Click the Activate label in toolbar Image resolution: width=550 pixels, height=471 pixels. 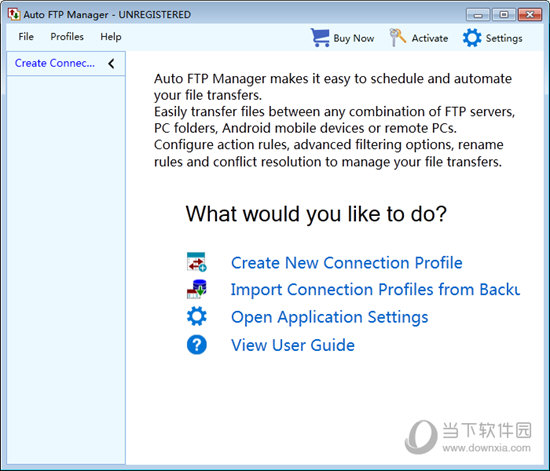point(430,38)
